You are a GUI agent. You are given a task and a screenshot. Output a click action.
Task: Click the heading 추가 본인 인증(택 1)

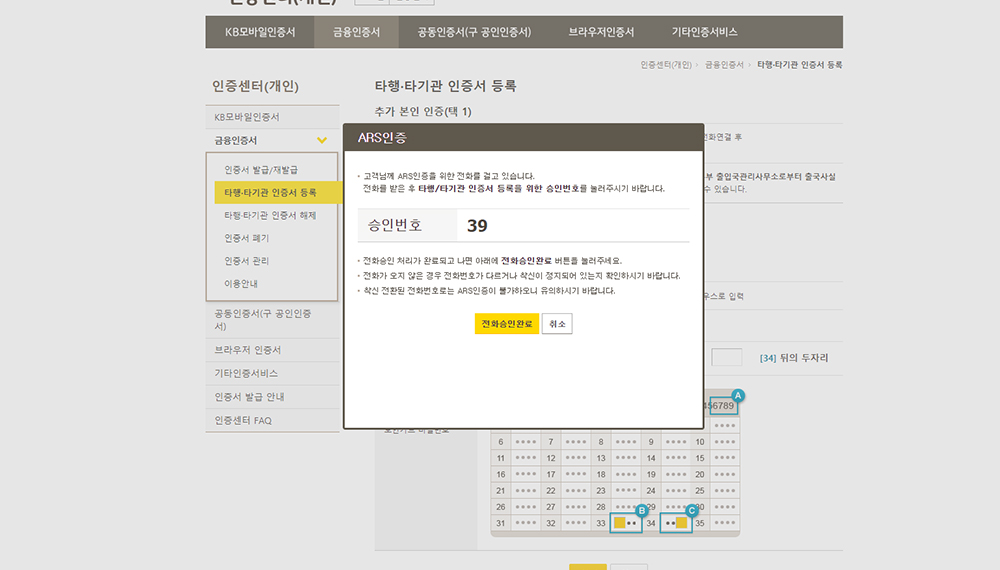tap(423, 112)
